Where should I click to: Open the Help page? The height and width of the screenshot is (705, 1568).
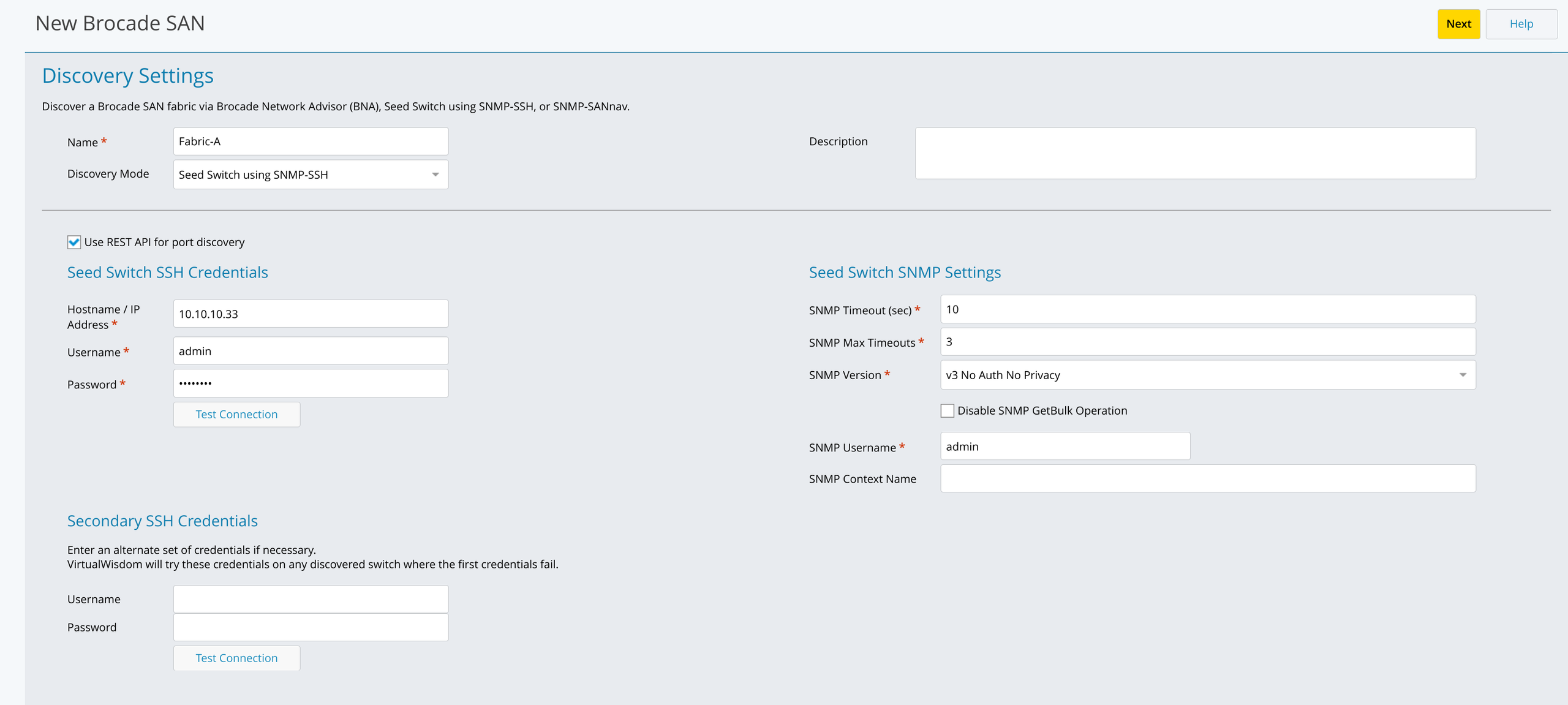coord(1521,24)
